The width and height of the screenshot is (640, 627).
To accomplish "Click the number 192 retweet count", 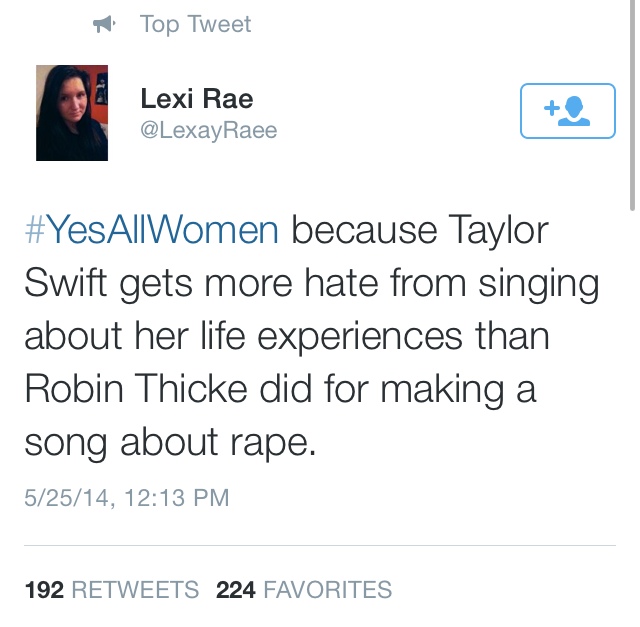I will [x=43, y=590].
